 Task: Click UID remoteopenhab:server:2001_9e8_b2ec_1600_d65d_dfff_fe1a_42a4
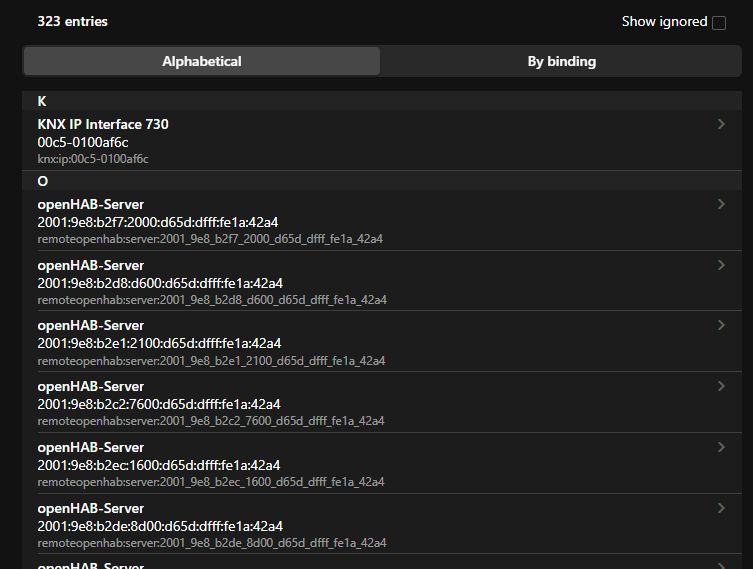[x=211, y=482]
